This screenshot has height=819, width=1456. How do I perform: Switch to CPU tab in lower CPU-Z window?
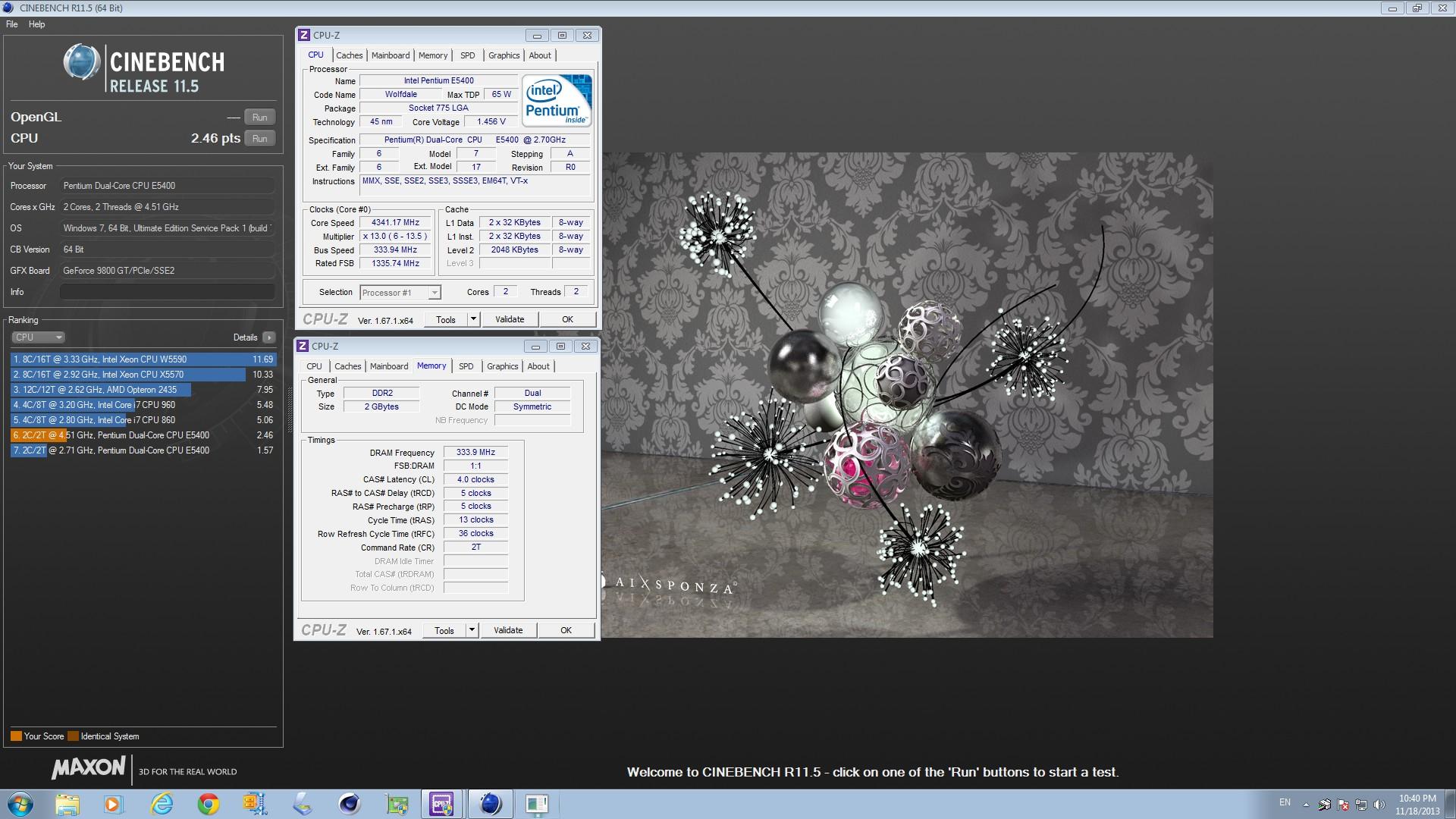(314, 366)
